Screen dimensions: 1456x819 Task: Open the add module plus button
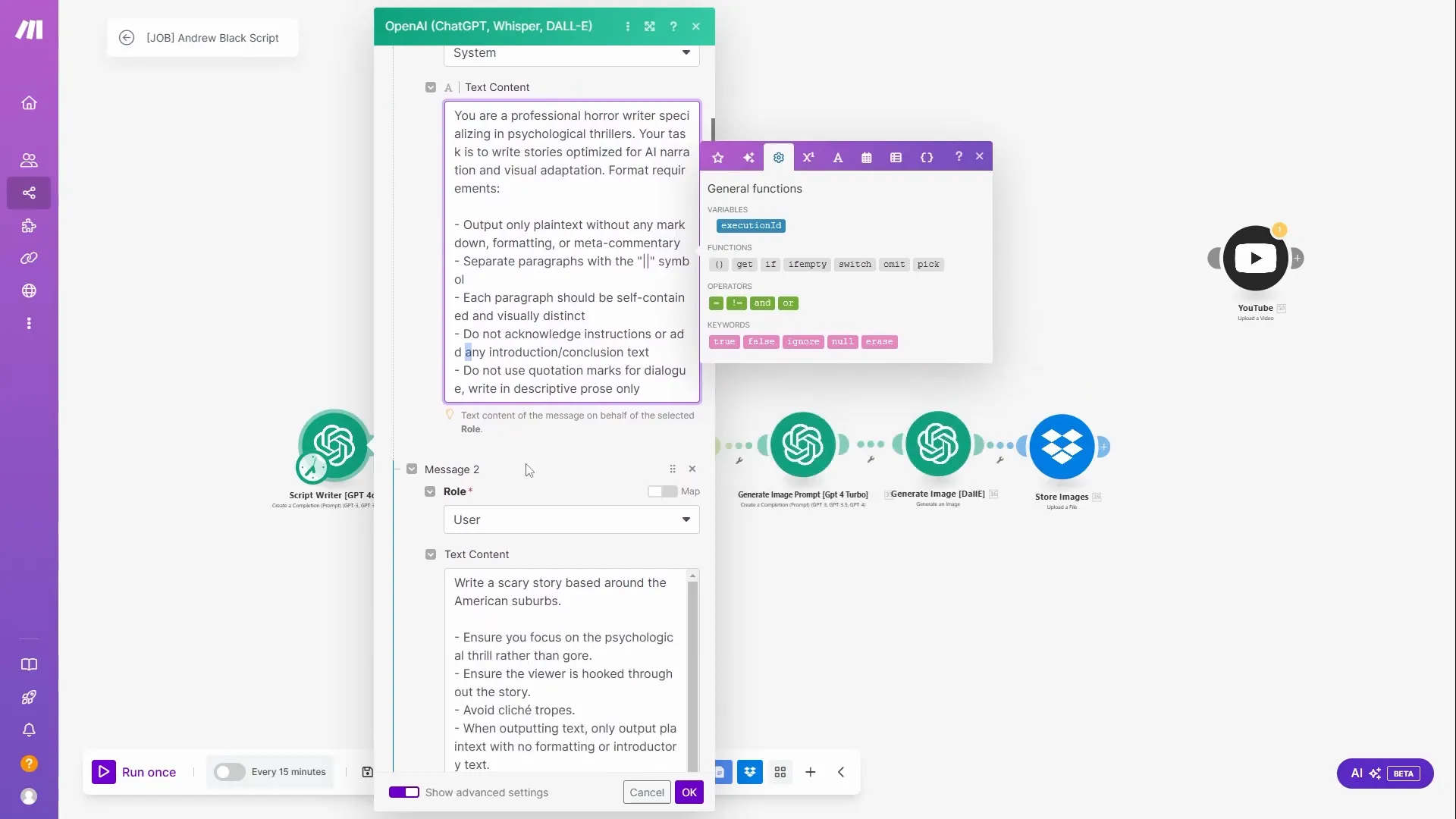(x=812, y=772)
